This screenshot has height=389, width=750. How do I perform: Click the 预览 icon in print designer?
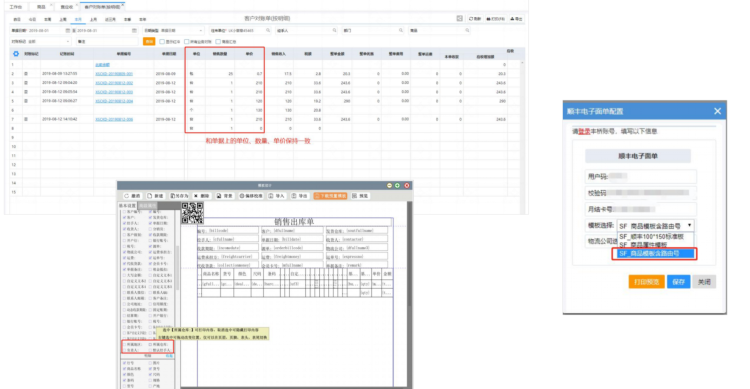354,196
